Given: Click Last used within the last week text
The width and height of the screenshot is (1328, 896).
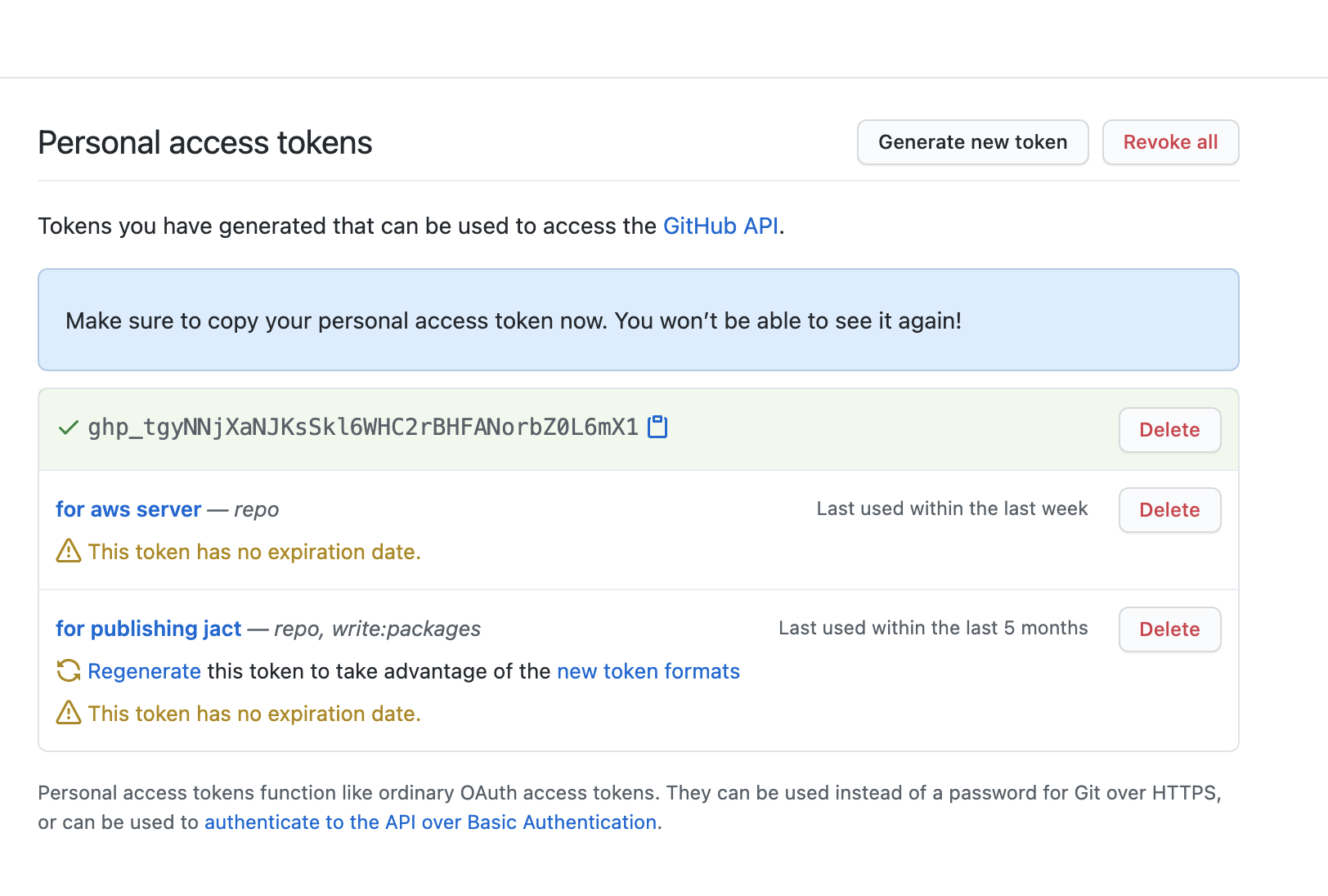Looking at the screenshot, I should click(952, 508).
